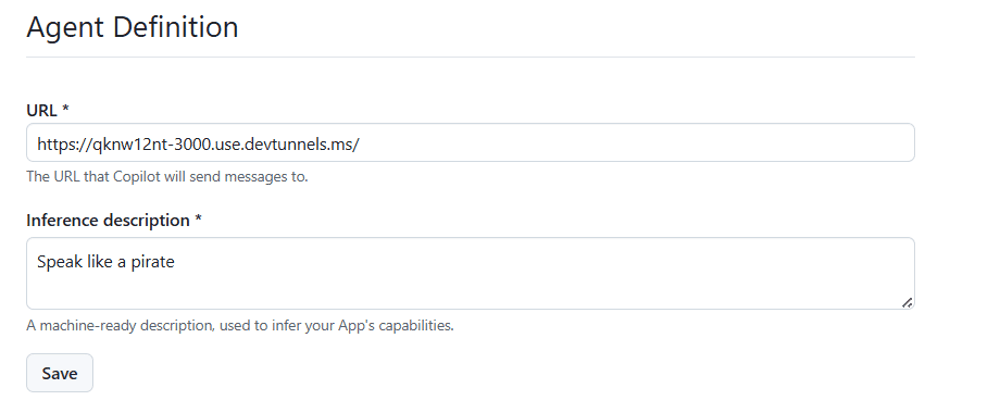Click the machine-ready description helper text
The height and width of the screenshot is (413, 1000).
[240, 326]
